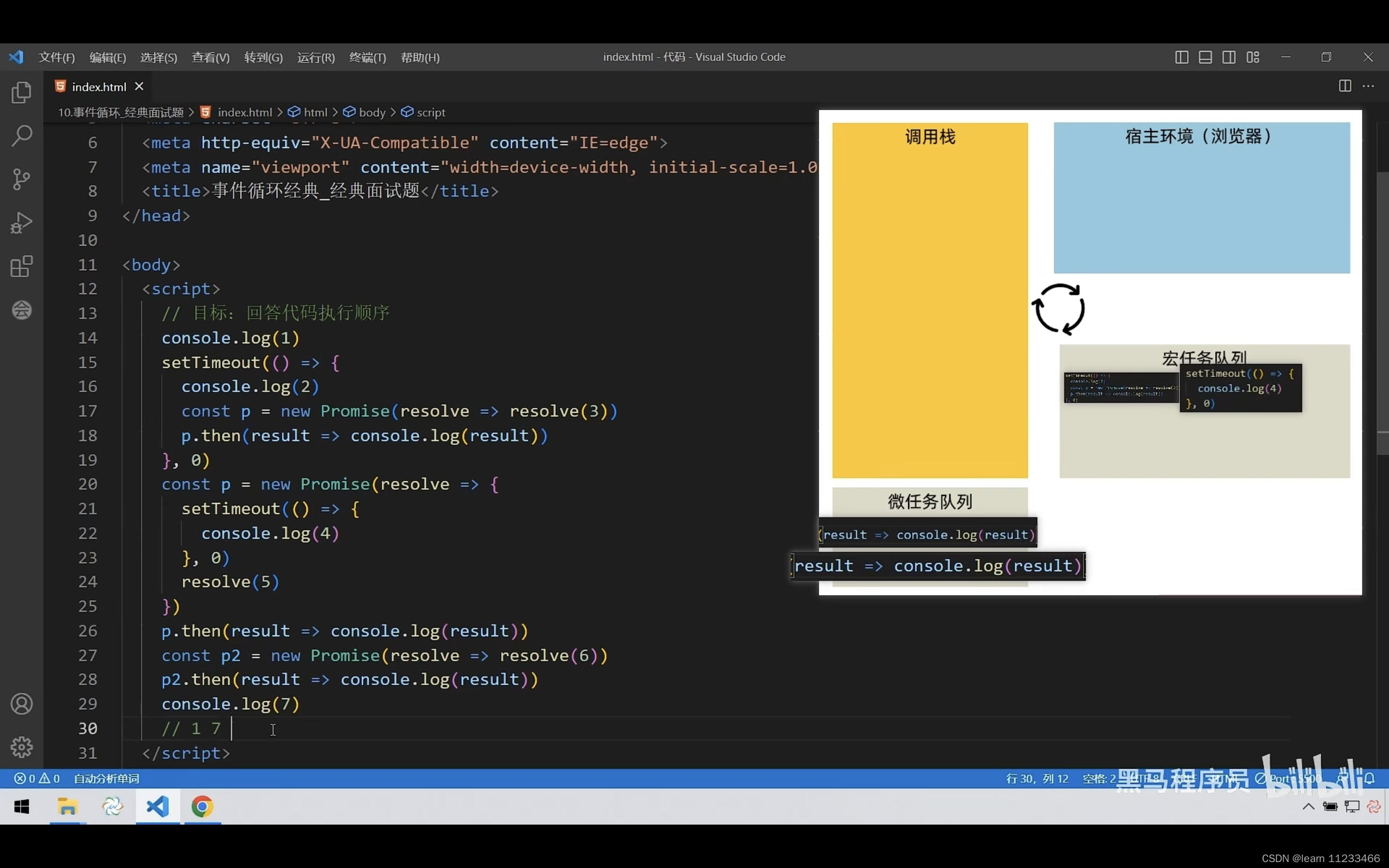This screenshot has width=1389, height=868.
Task: Toggle the bottom panel layout button
Action: tap(1205, 57)
